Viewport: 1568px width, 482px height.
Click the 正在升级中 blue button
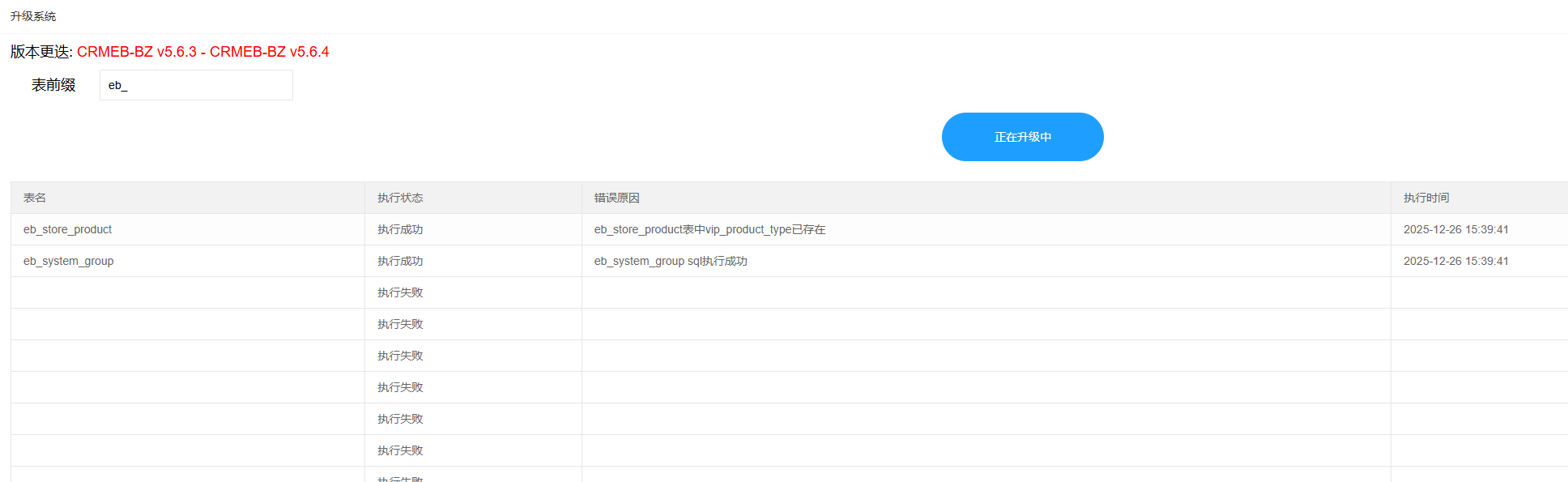1022,137
